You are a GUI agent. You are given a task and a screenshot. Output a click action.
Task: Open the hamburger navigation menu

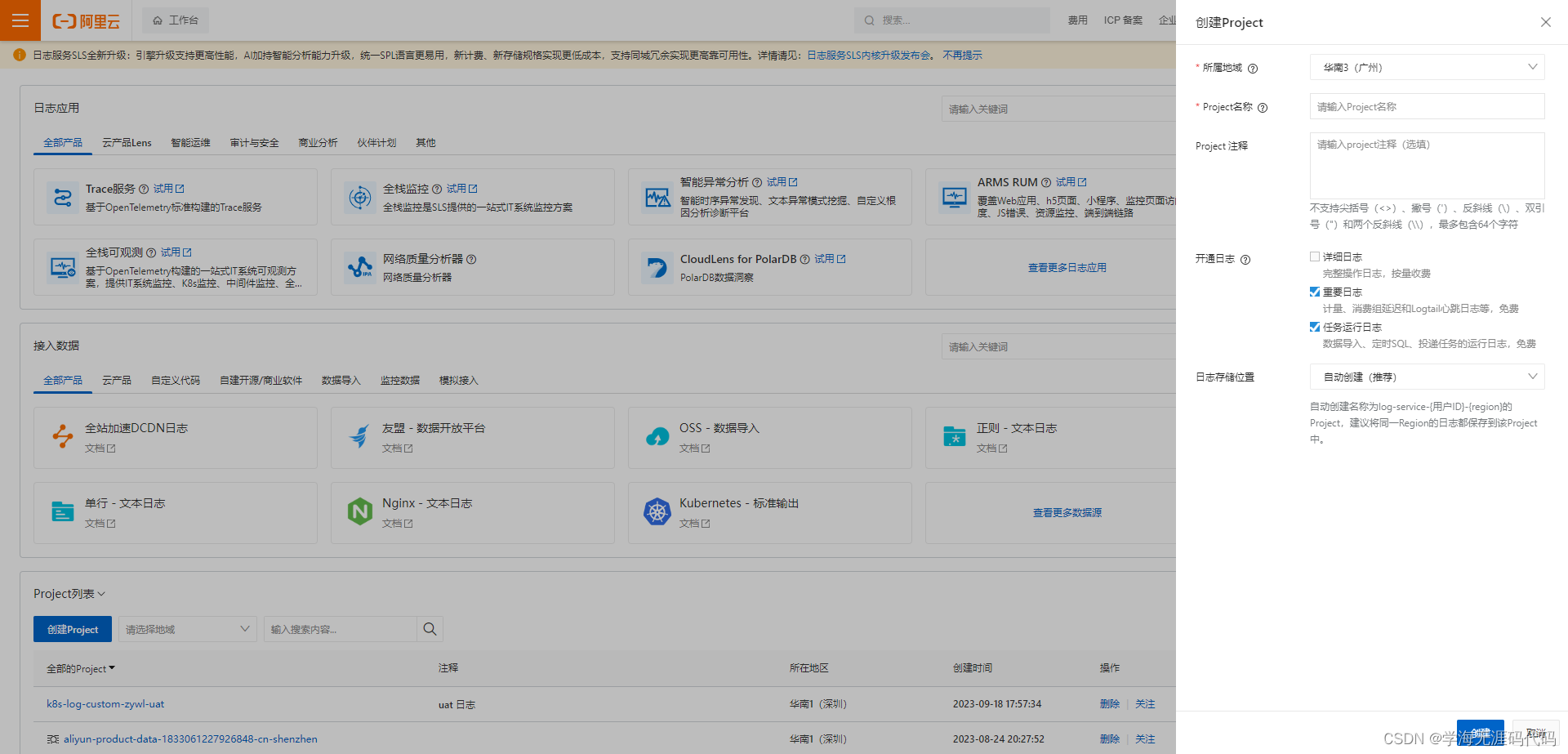click(20, 20)
